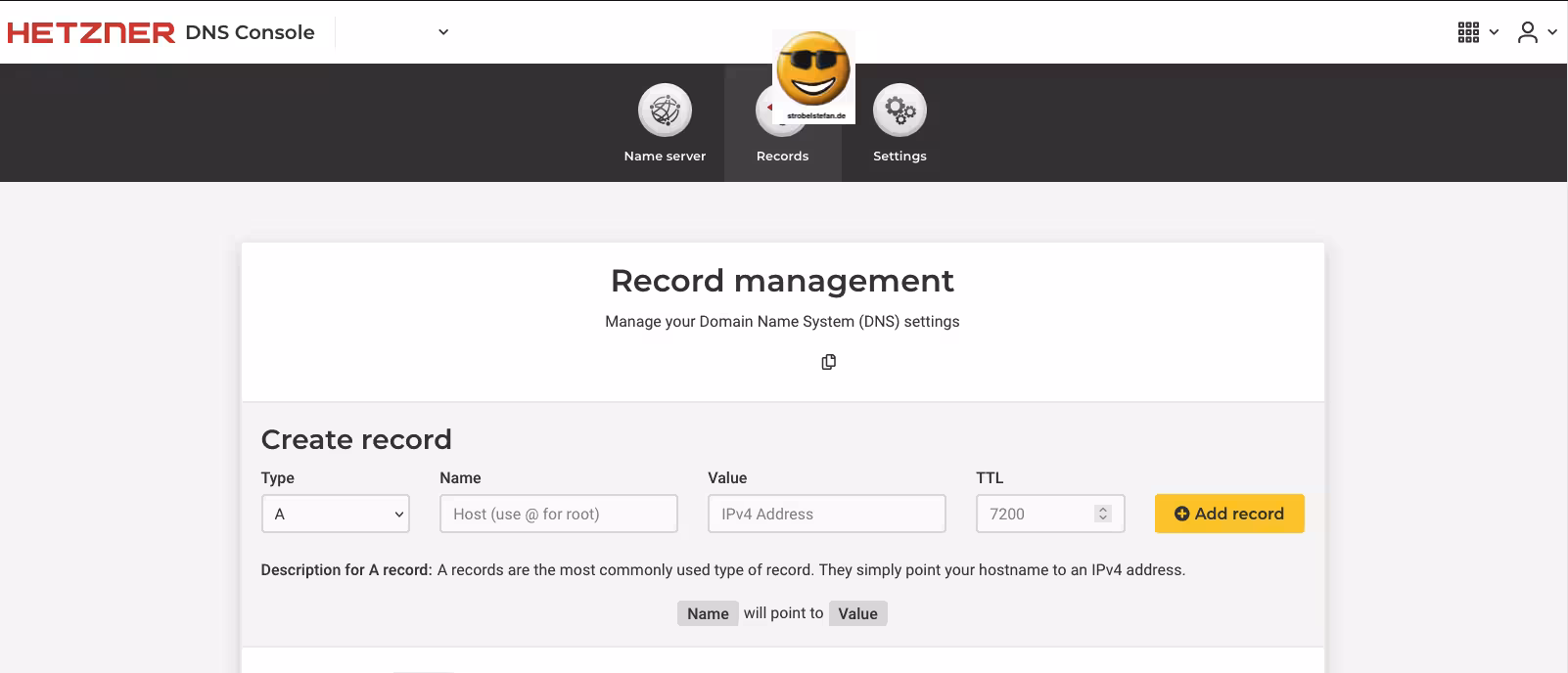Click the Hetzner logo
1568x673 pixels.
coord(91,32)
